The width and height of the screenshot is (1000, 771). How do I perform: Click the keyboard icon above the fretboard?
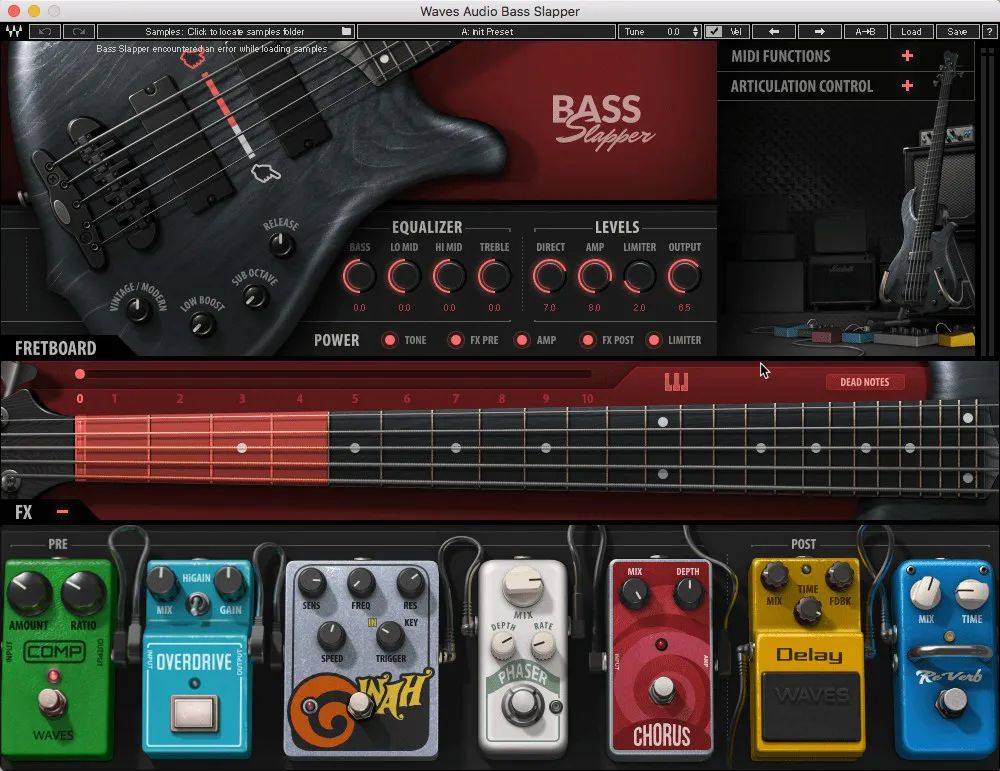(x=677, y=381)
